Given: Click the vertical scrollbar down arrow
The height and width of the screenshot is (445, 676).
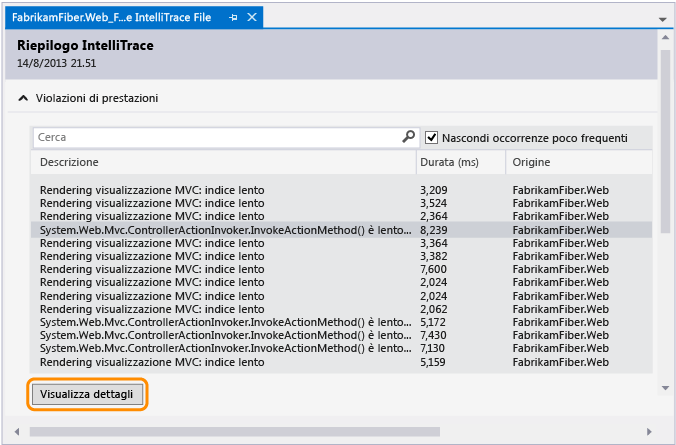Looking at the screenshot, I should pos(665,388).
